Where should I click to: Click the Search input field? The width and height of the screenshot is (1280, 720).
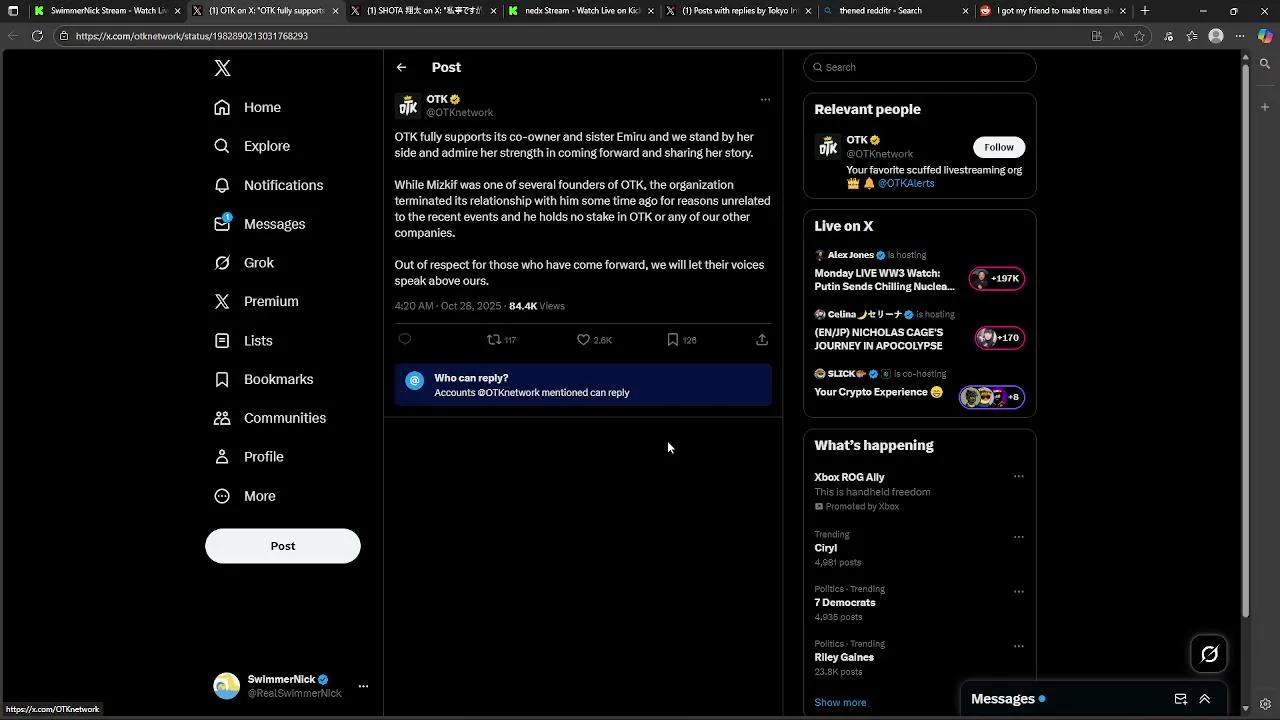tap(920, 67)
